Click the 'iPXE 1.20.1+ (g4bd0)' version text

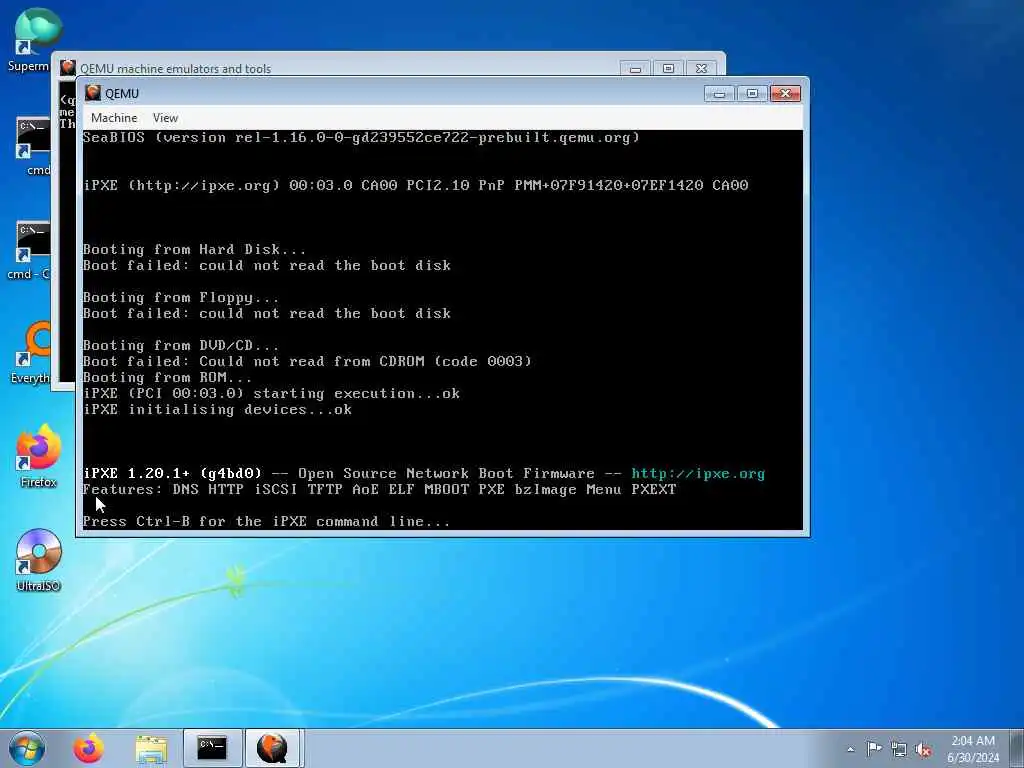tap(172, 473)
